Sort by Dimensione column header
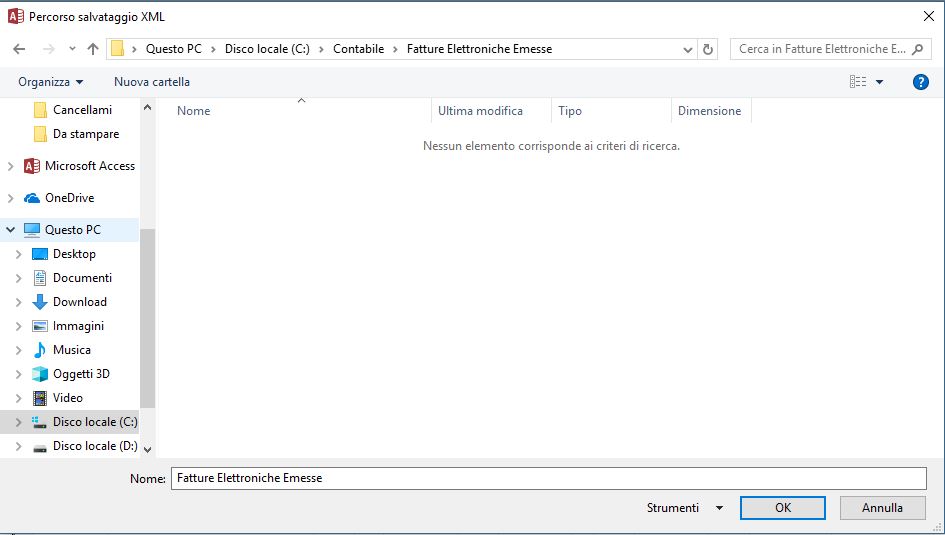945x535 pixels. [x=709, y=111]
